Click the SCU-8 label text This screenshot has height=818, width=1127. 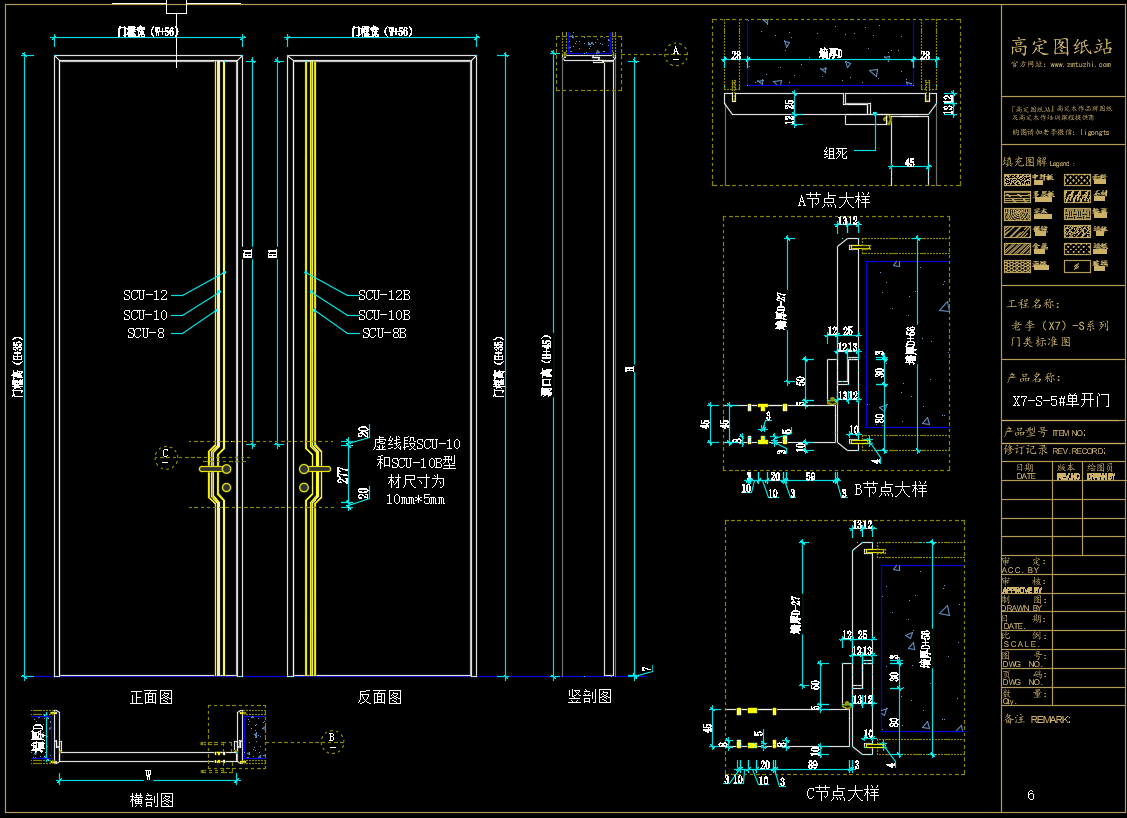click(146, 333)
